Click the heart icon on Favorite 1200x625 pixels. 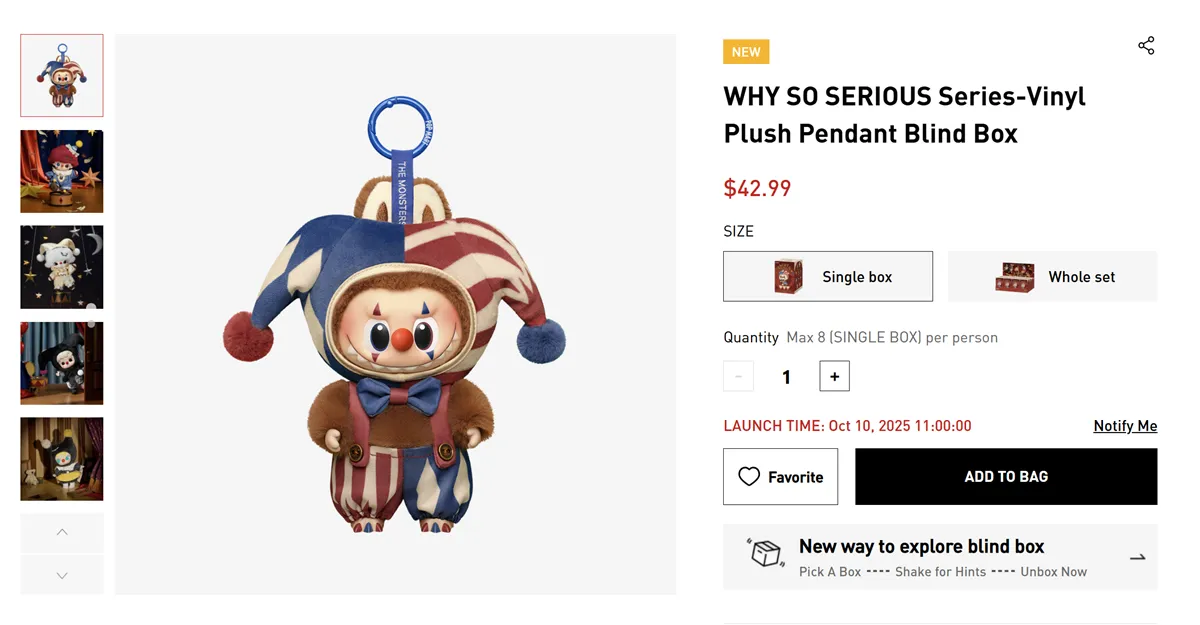point(749,477)
